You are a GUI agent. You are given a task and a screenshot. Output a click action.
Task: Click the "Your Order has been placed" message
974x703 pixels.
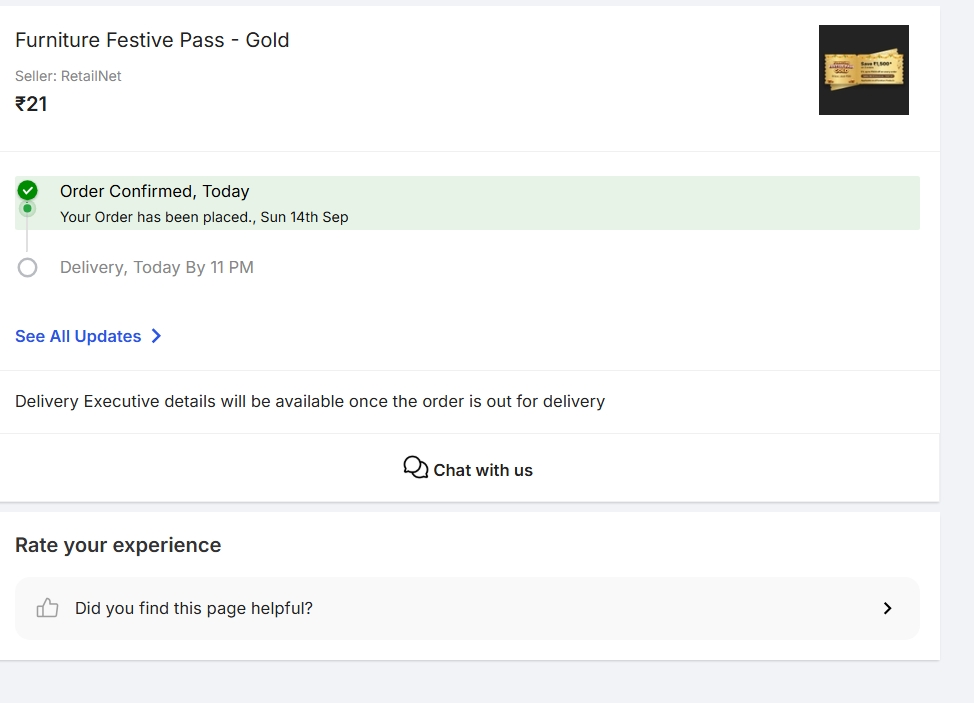204,217
